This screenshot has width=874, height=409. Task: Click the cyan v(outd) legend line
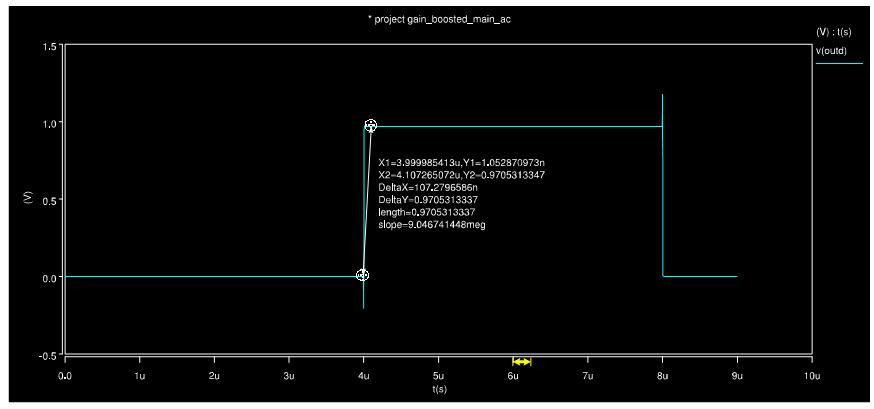[839, 64]
